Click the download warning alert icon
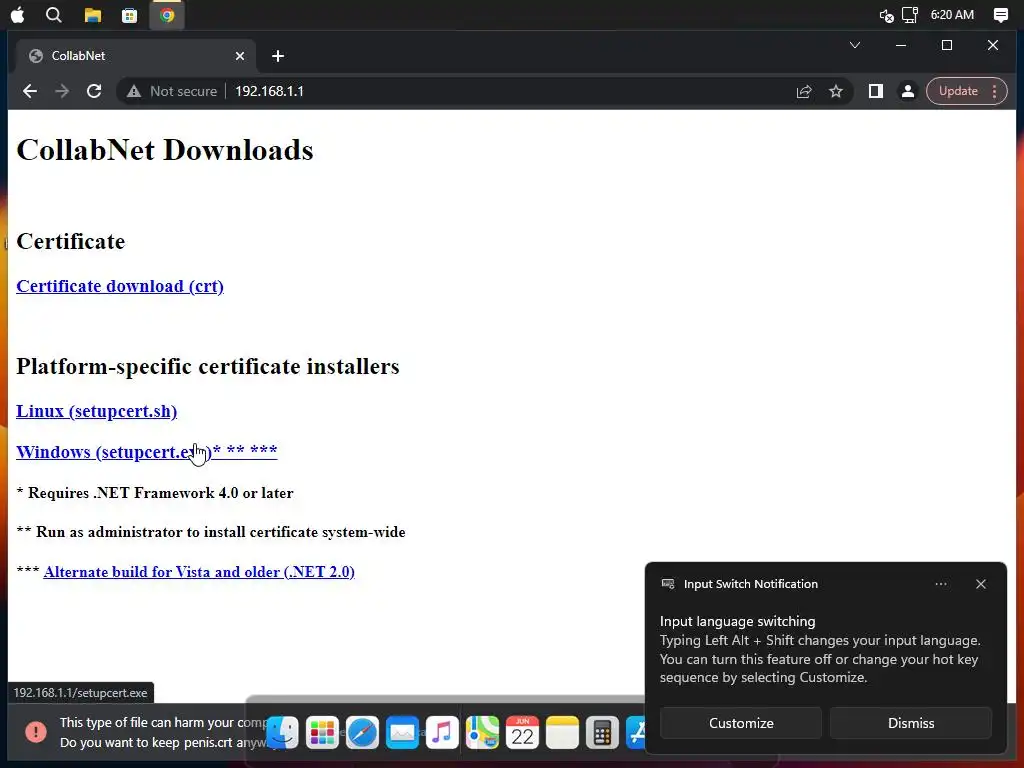 36,732
